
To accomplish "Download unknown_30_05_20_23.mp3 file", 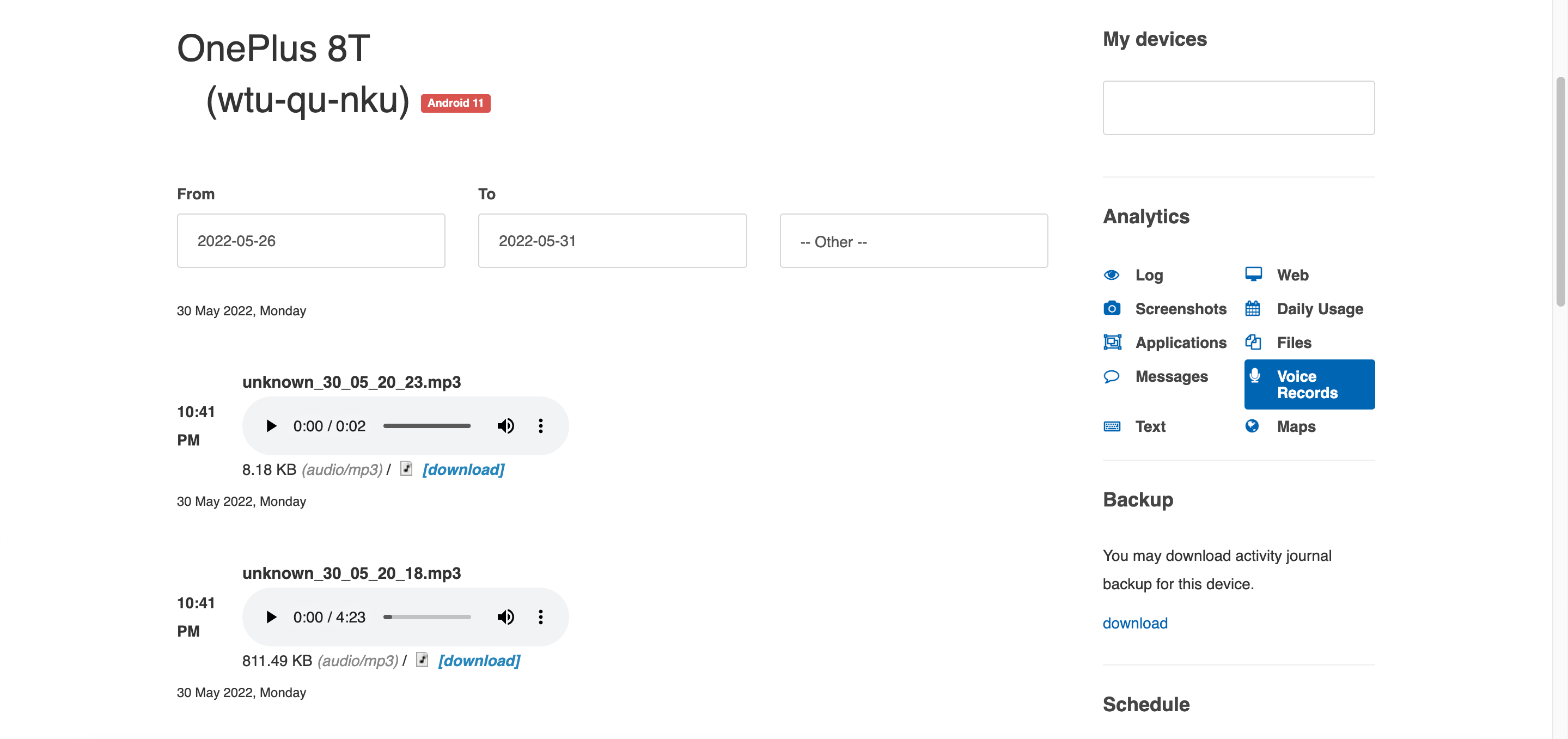I will 462,468.
